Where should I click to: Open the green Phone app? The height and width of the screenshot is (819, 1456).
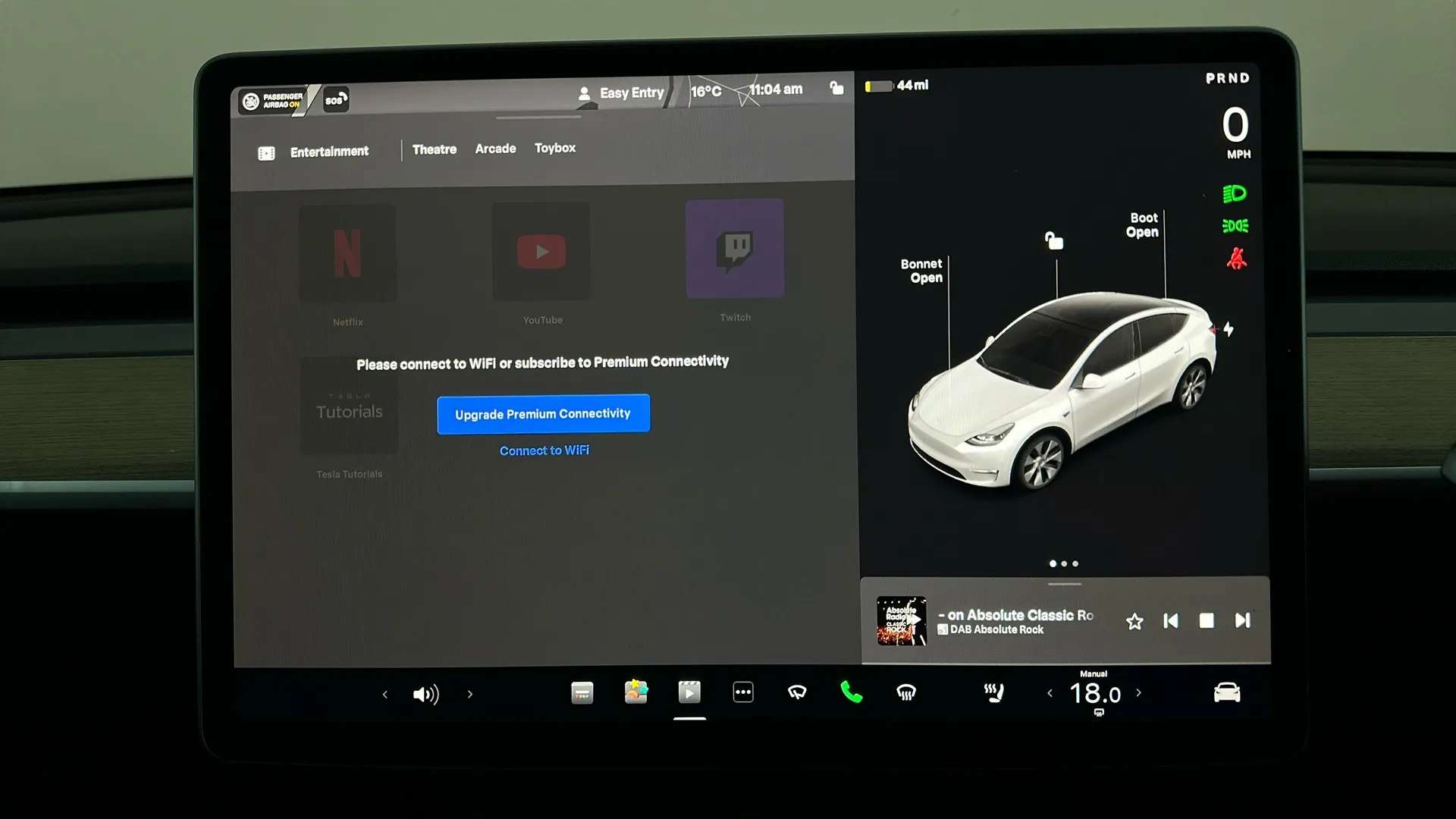click(852, 692)
